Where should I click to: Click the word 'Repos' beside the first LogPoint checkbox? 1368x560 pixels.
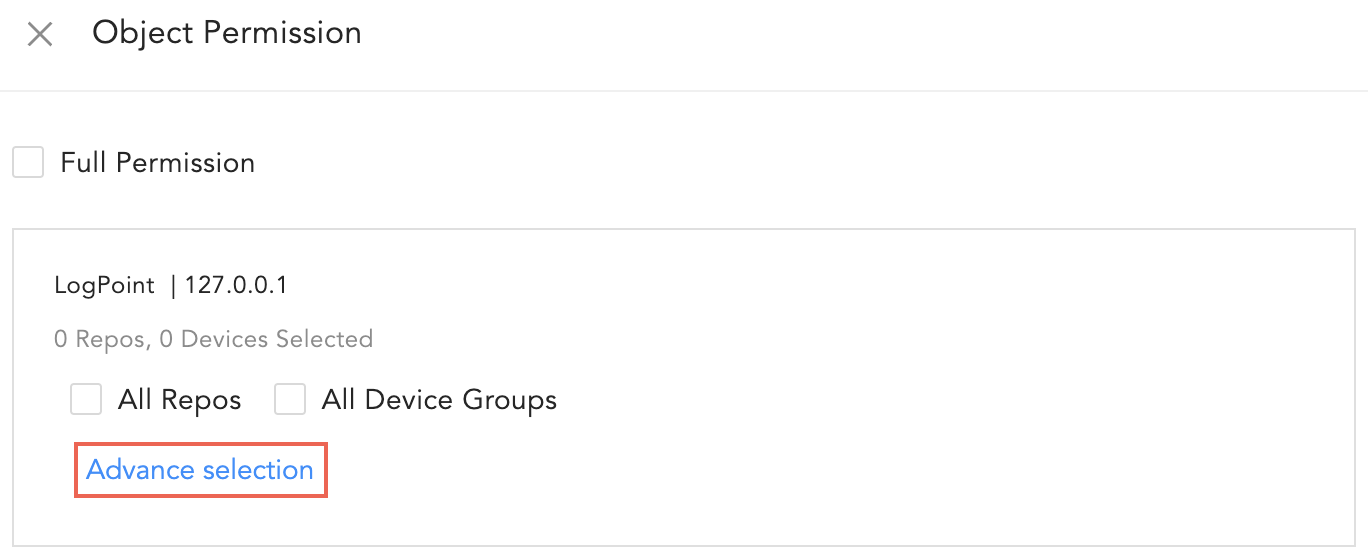(x=202, y=401)
